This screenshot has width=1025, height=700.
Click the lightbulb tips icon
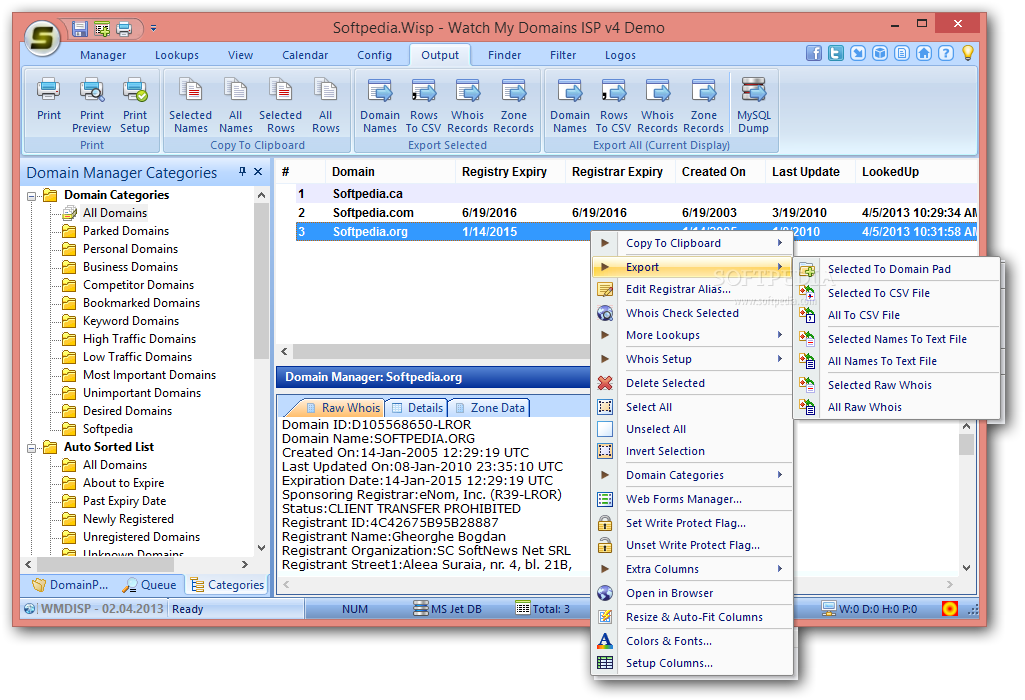coord(968,53)
